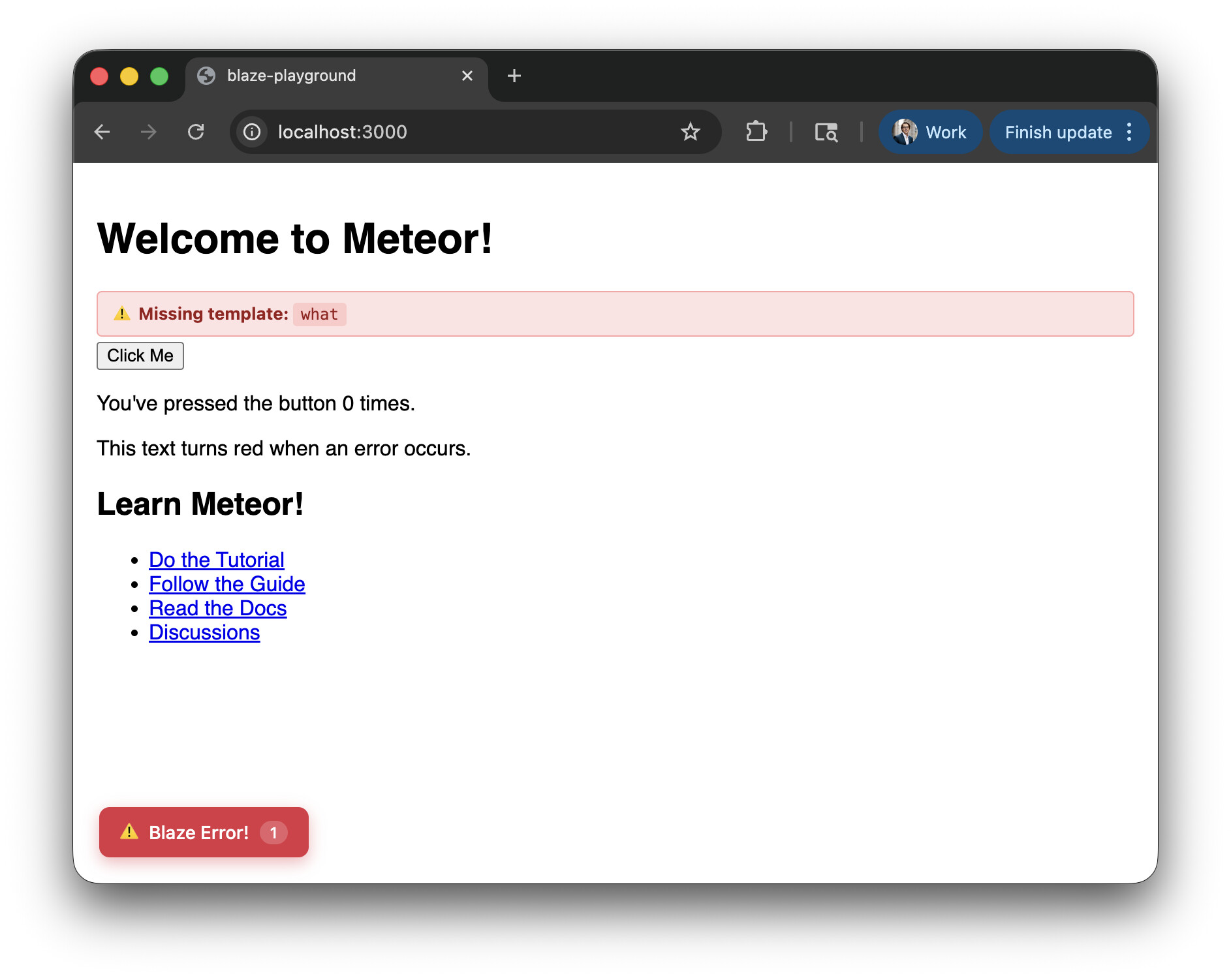Image resolution: width=1231 pixels, height=980 pixels.
Task: Open a new browser tab
Action: coord(514,76)
